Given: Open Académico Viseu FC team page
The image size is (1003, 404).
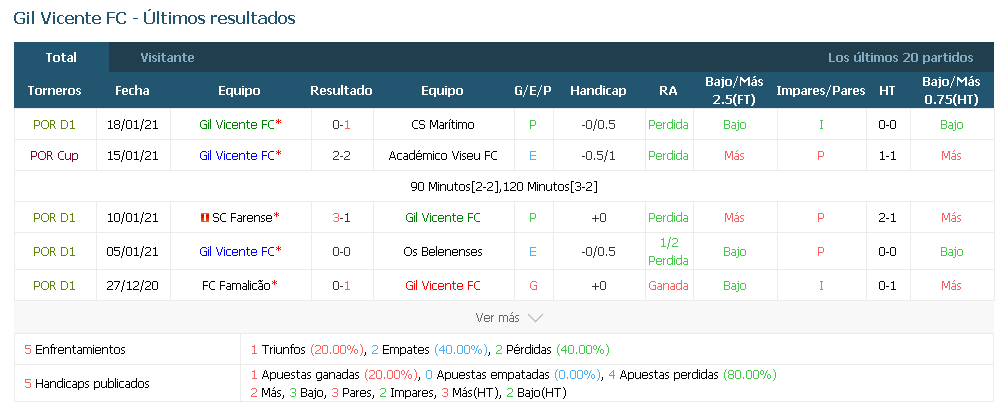Looking at the screenshot, I should (x=443, y=155).
